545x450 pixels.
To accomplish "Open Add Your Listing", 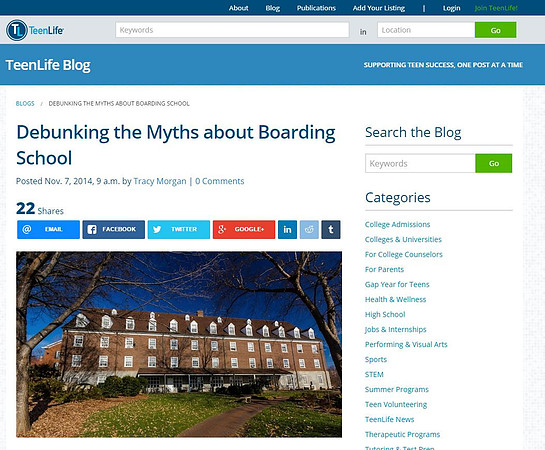I will coord(379,8).
